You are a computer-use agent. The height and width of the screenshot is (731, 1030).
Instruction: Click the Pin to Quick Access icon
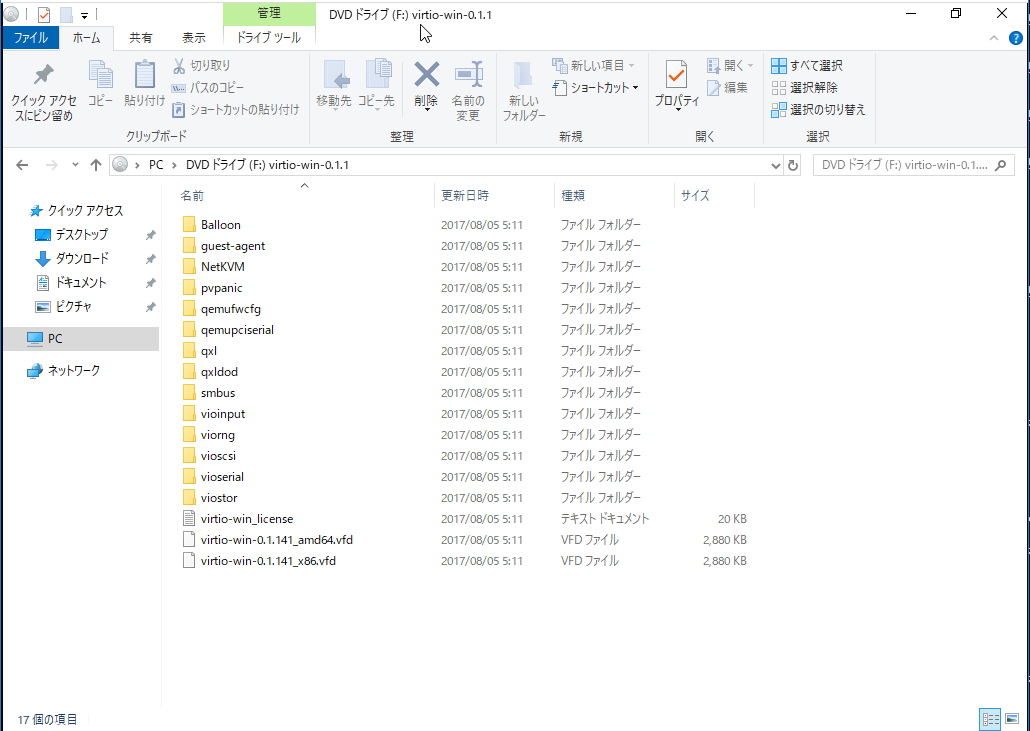[43, 76]
